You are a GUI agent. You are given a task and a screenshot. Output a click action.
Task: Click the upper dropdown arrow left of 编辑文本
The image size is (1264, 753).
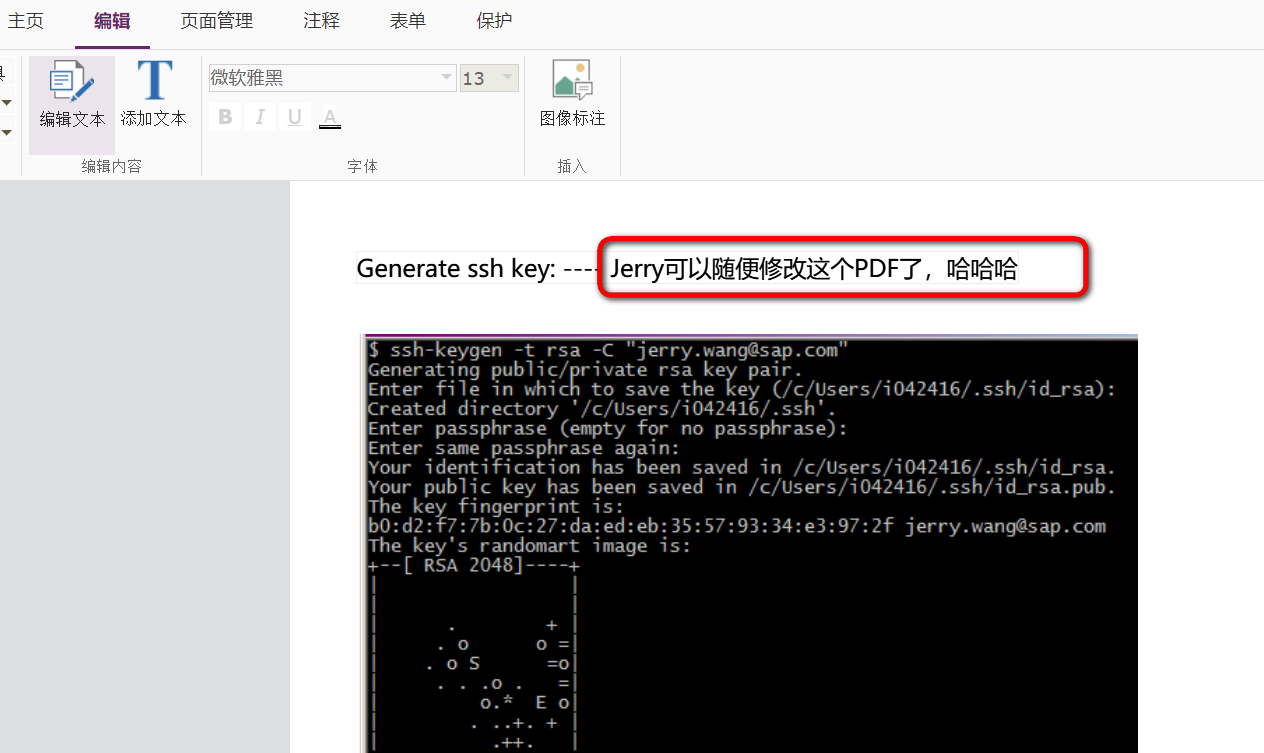tap(7, 102)
